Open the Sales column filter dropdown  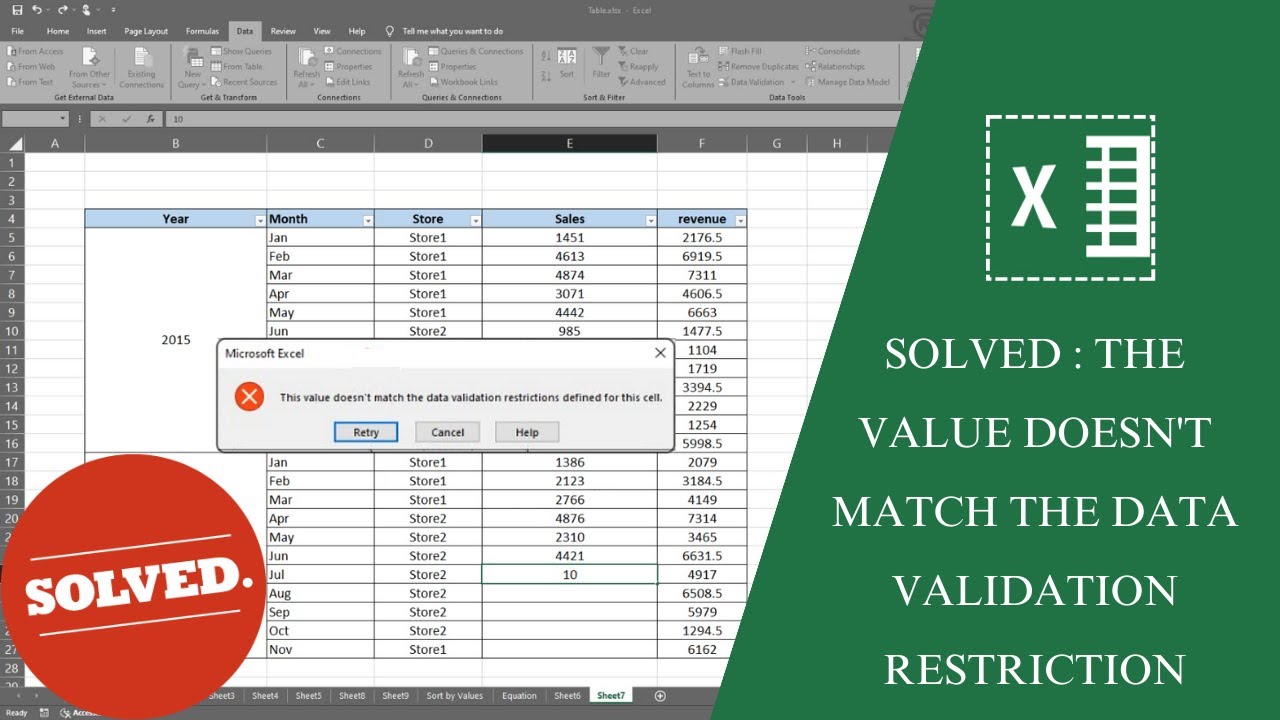[650, 220]
